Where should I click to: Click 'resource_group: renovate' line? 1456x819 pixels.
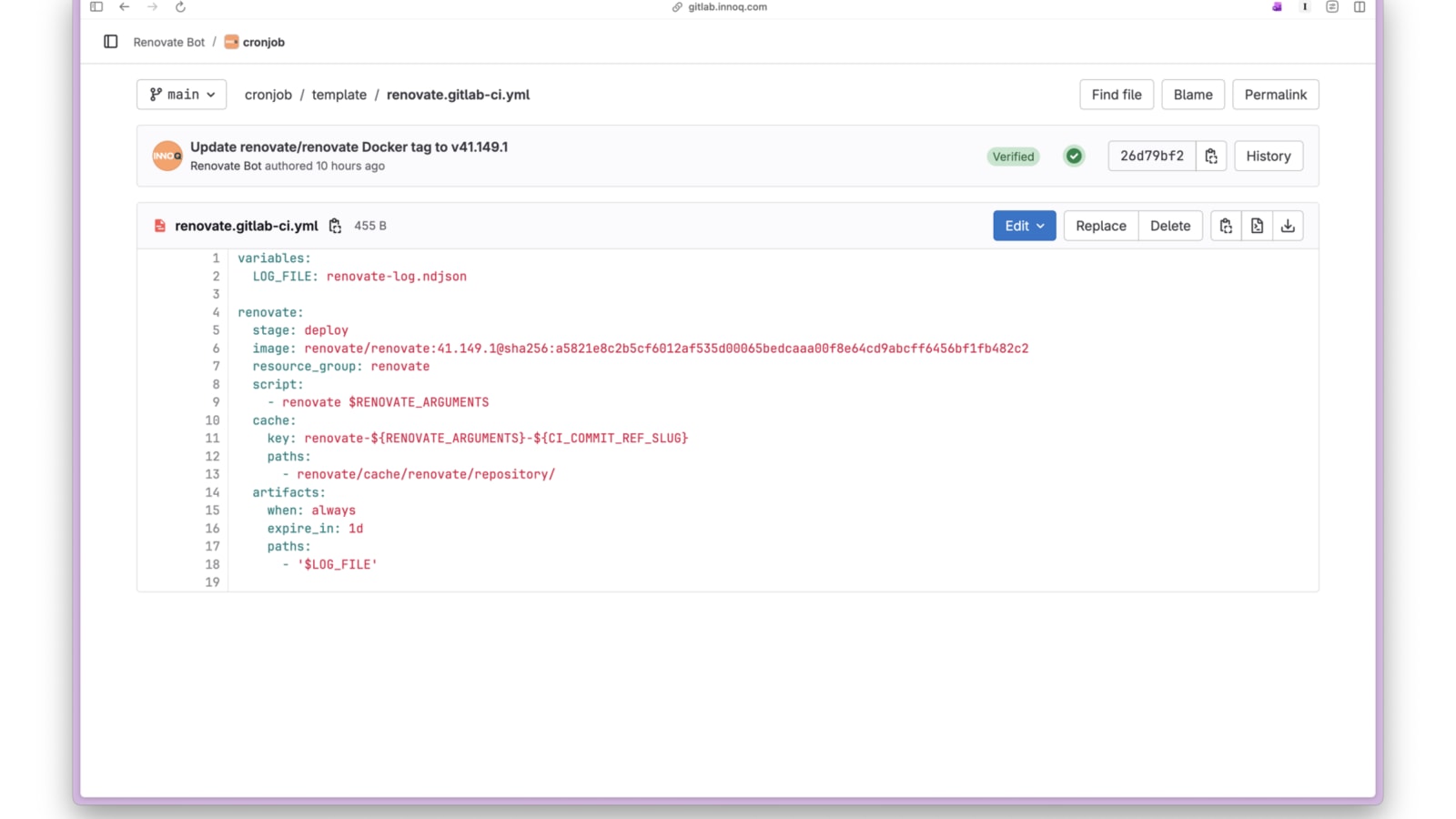pos(341,367)
